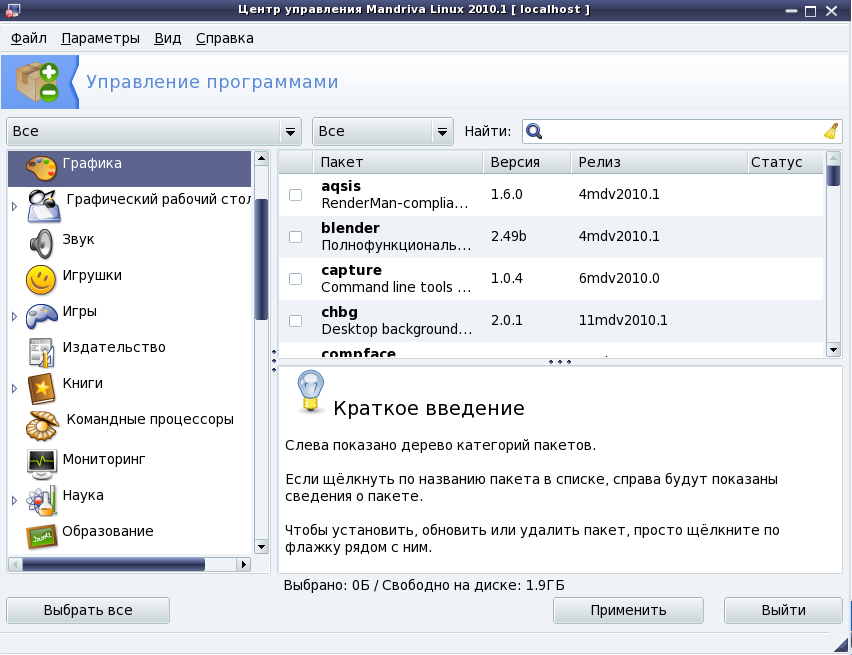This screenshot has width=852, height=655.
Task: Click the Игрушки smiley icon
Action: [x=41, y=279]
